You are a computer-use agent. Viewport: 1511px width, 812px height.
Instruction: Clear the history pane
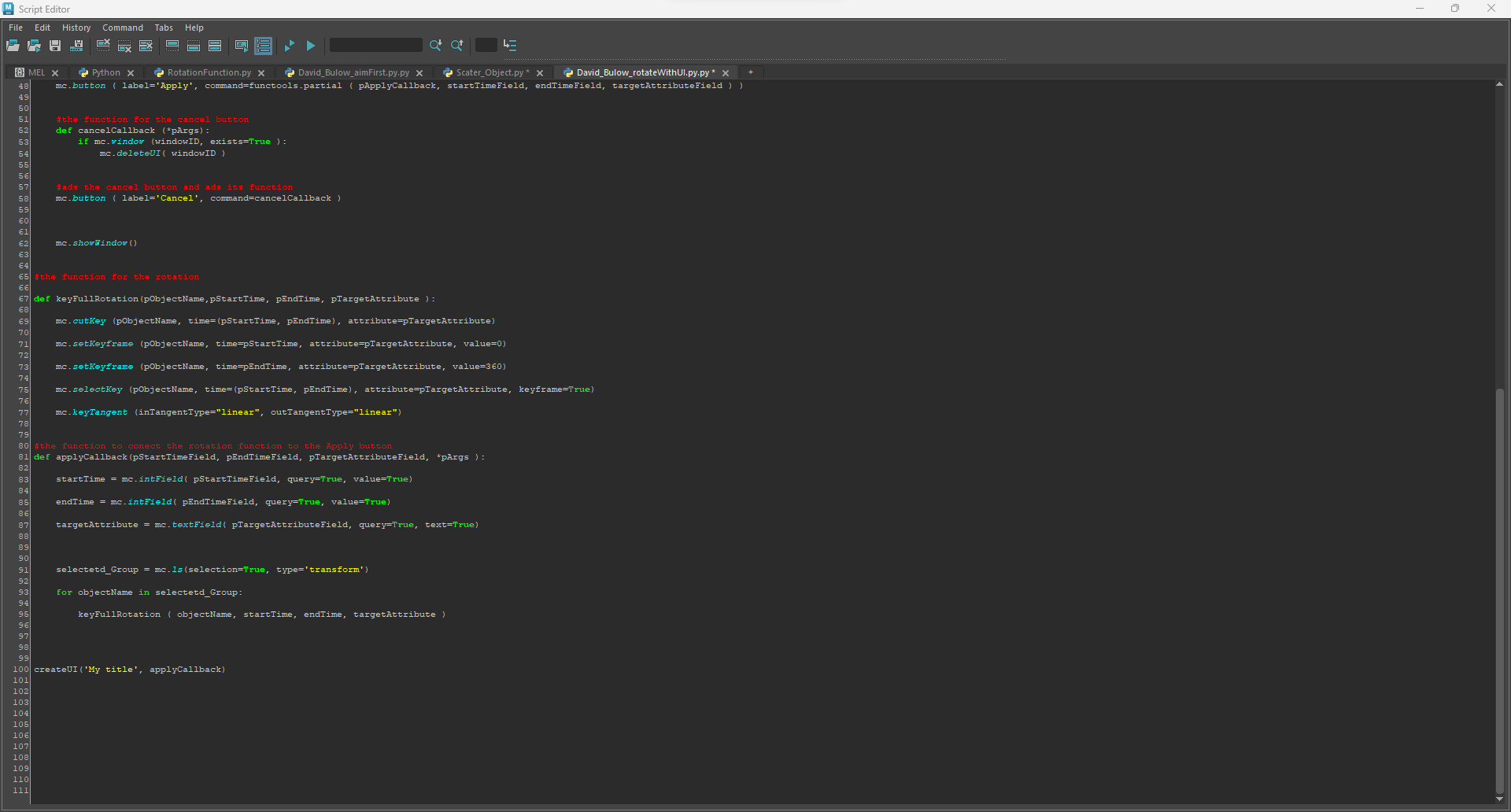tap(103, 46)
